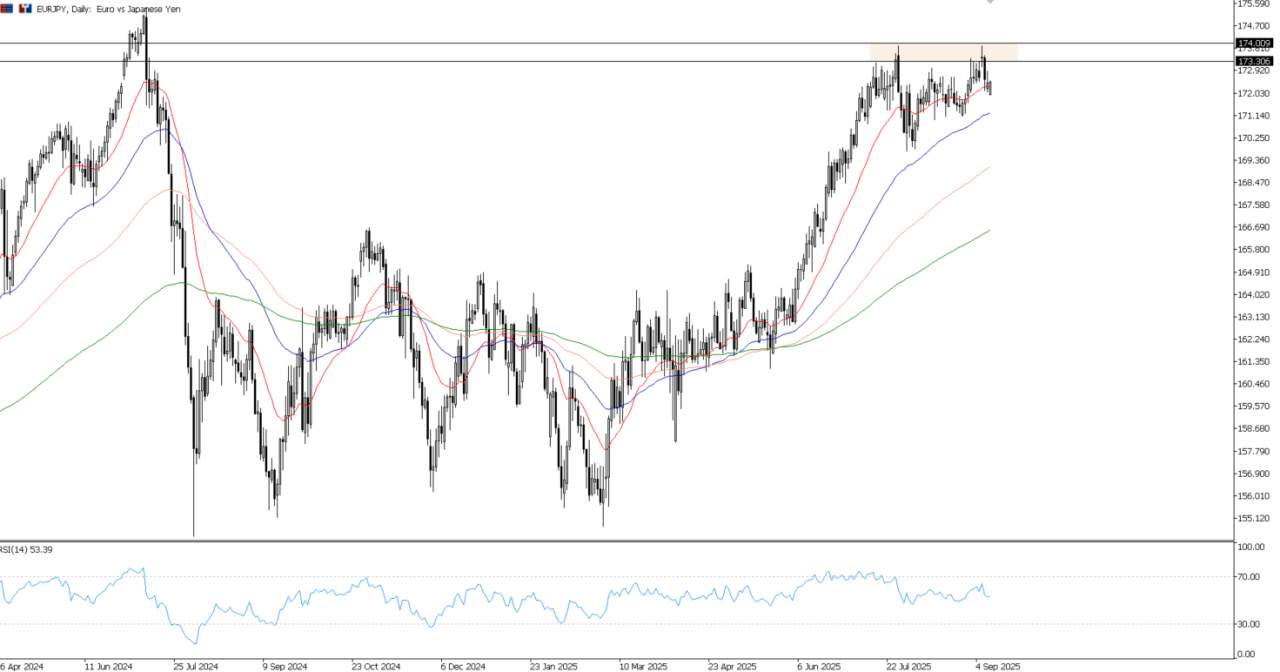Click the 23 Apr 2025 date label
Screen dimensions: 1280x672
tap(731, 665)
